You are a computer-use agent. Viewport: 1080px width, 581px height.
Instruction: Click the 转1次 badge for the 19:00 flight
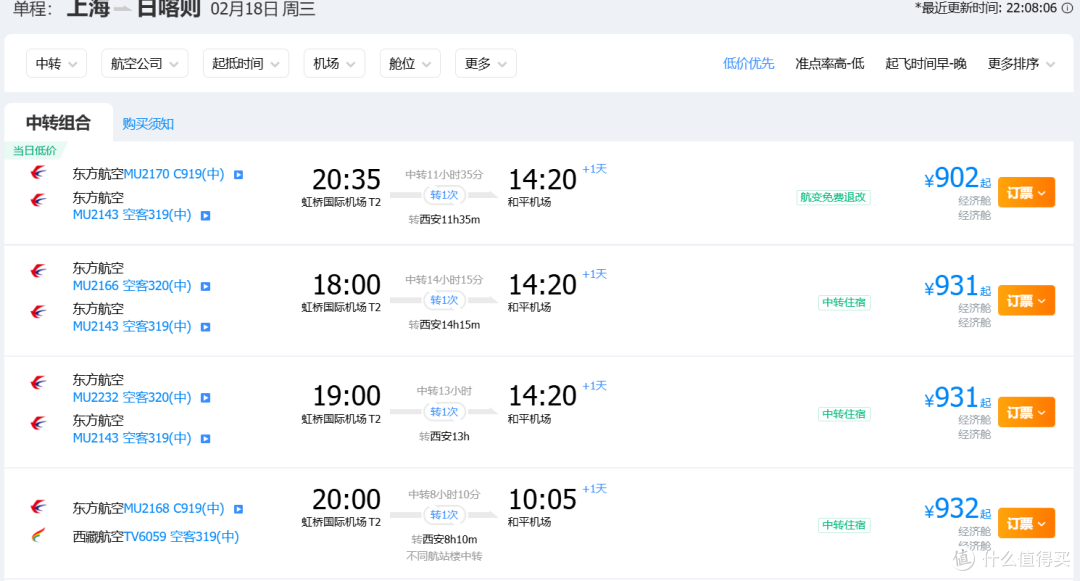444,412
